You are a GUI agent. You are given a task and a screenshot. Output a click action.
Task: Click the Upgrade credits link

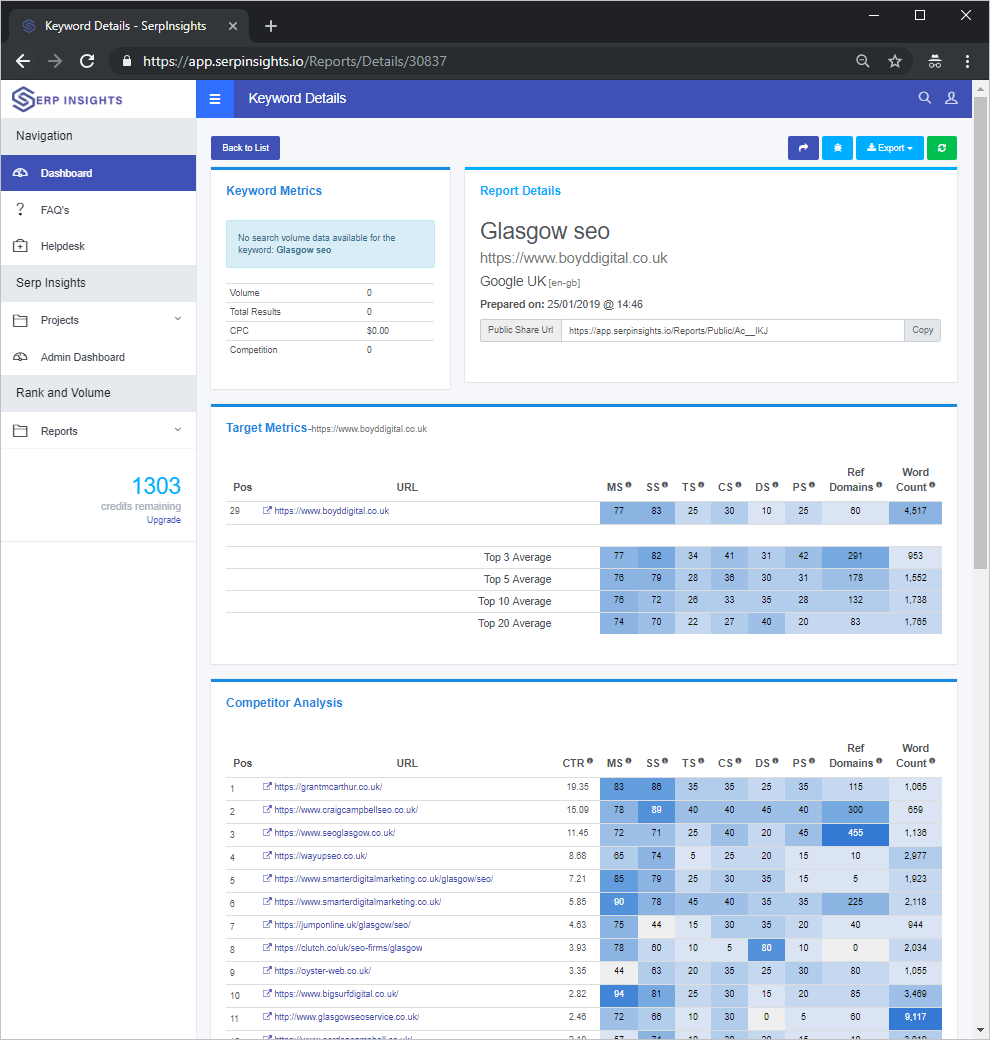(x=163, y=519)
